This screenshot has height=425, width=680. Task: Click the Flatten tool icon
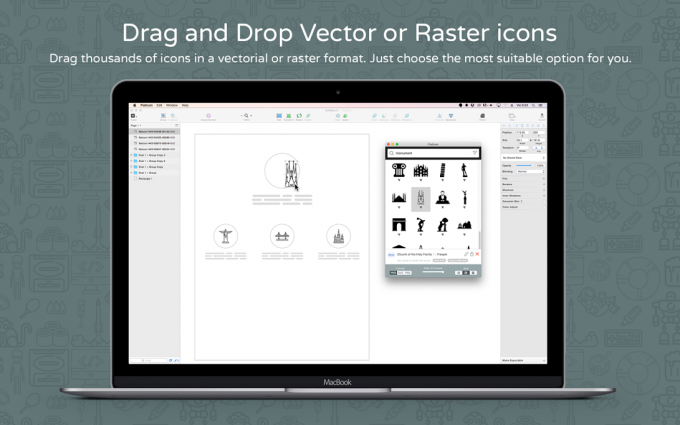click(308, 116)
